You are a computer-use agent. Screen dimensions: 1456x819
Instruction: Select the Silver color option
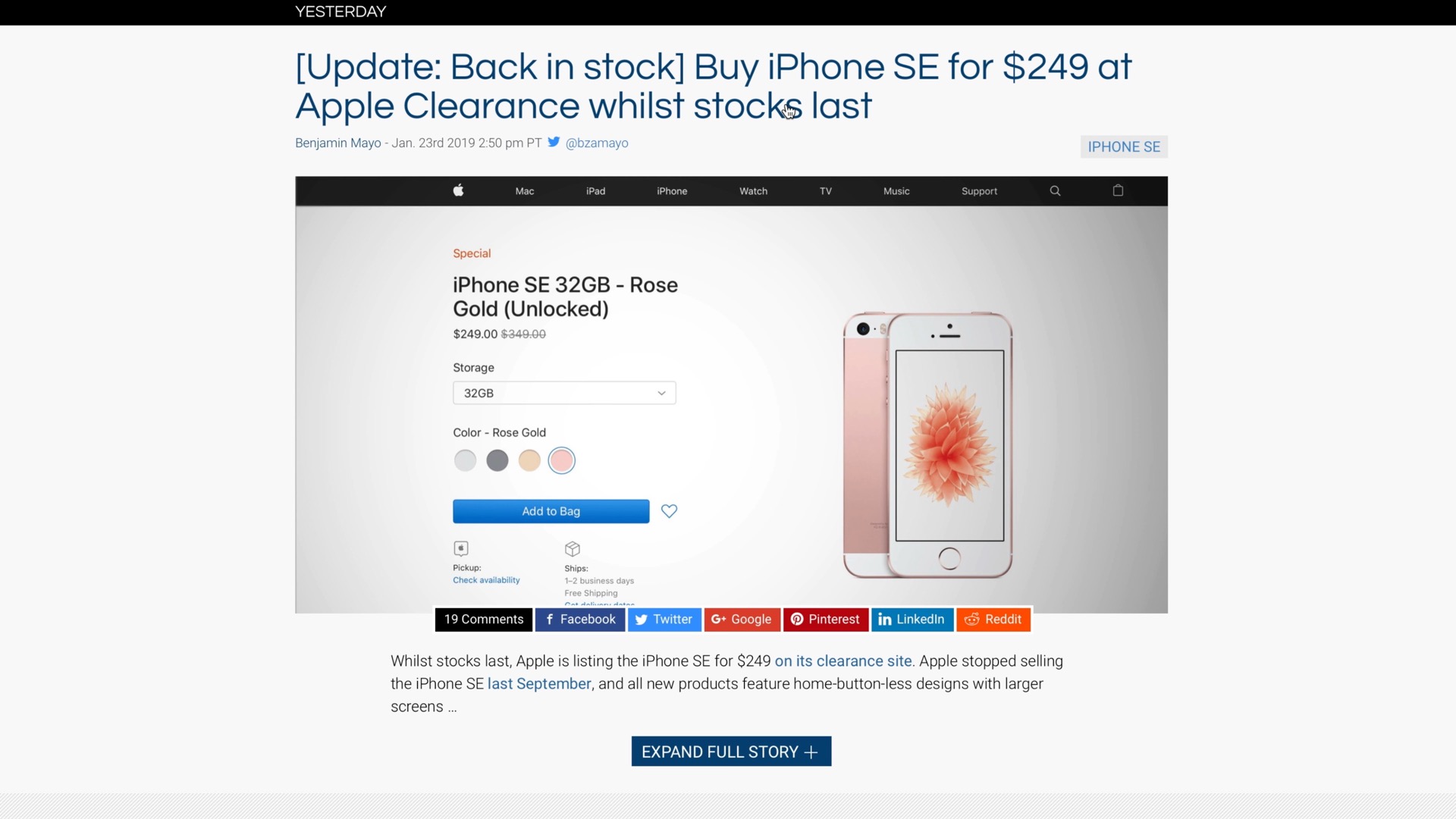click(465, 460)
